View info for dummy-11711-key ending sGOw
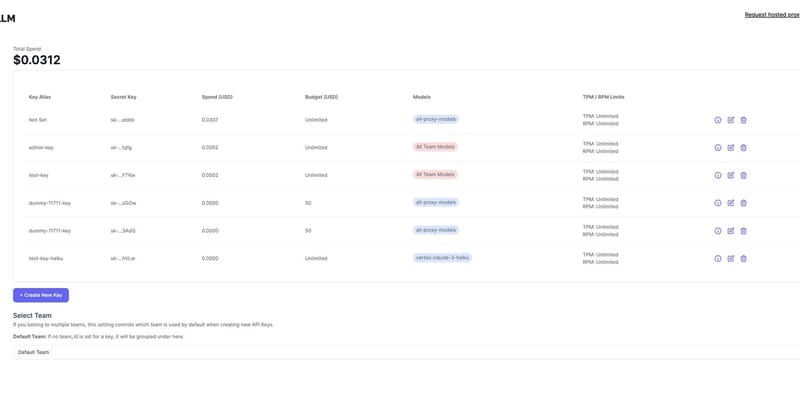The height and width of the screenshot is (400, 800). tap(717, 203)
